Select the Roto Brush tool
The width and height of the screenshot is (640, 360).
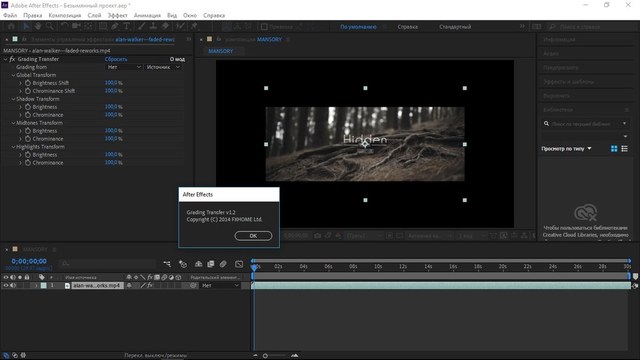180,27
